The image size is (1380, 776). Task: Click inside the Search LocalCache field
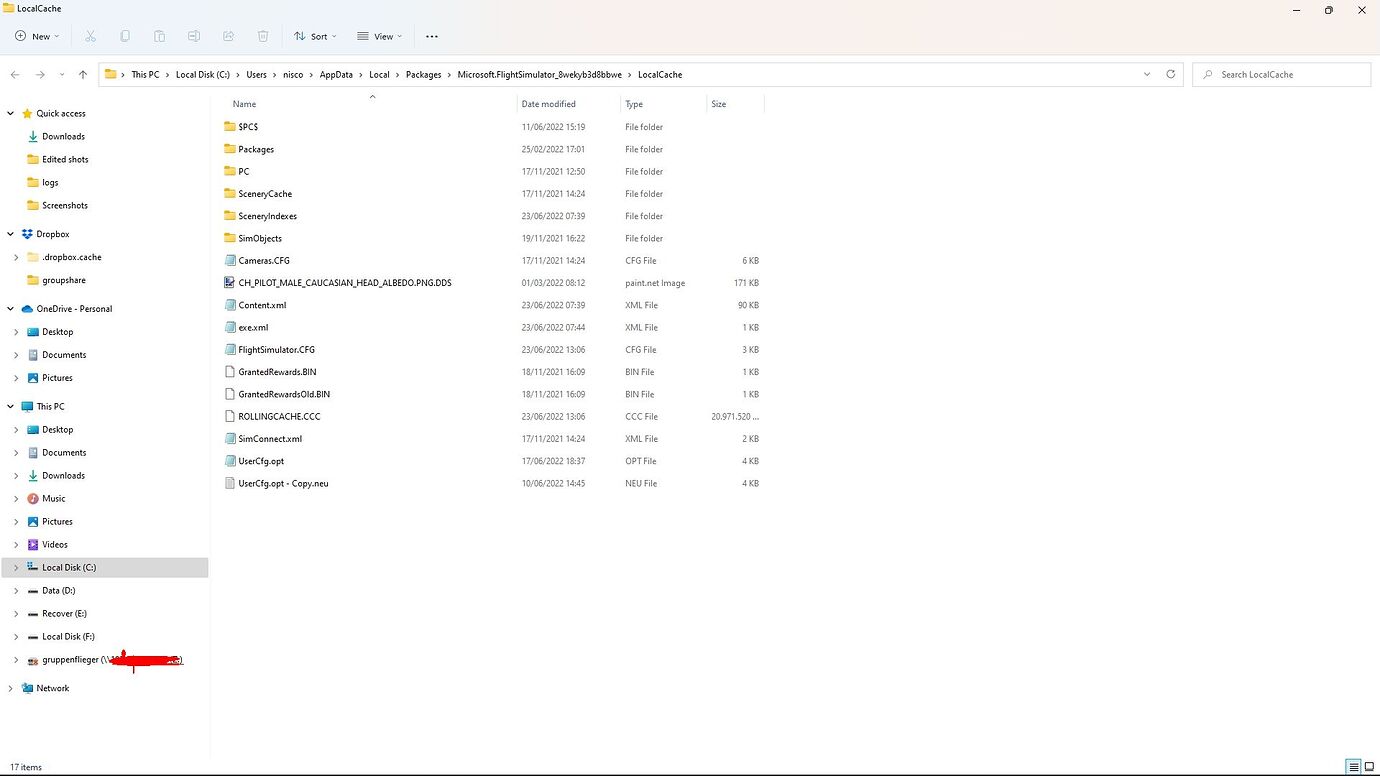coord(1280,74)
